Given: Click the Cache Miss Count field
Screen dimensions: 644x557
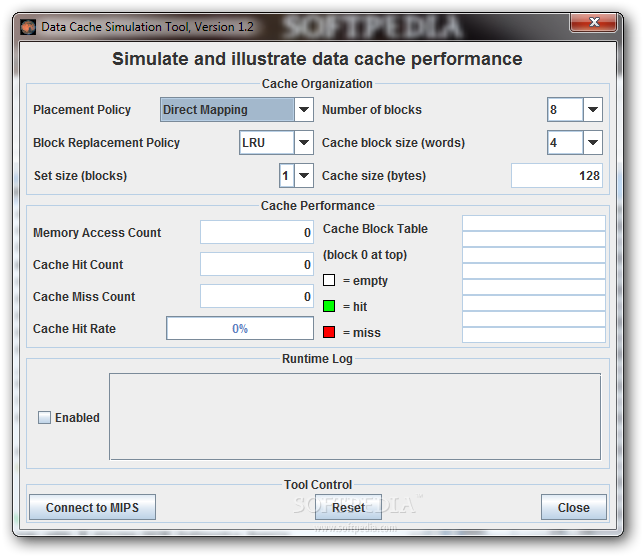Looking at the screenshot, I should click(257, 296).
